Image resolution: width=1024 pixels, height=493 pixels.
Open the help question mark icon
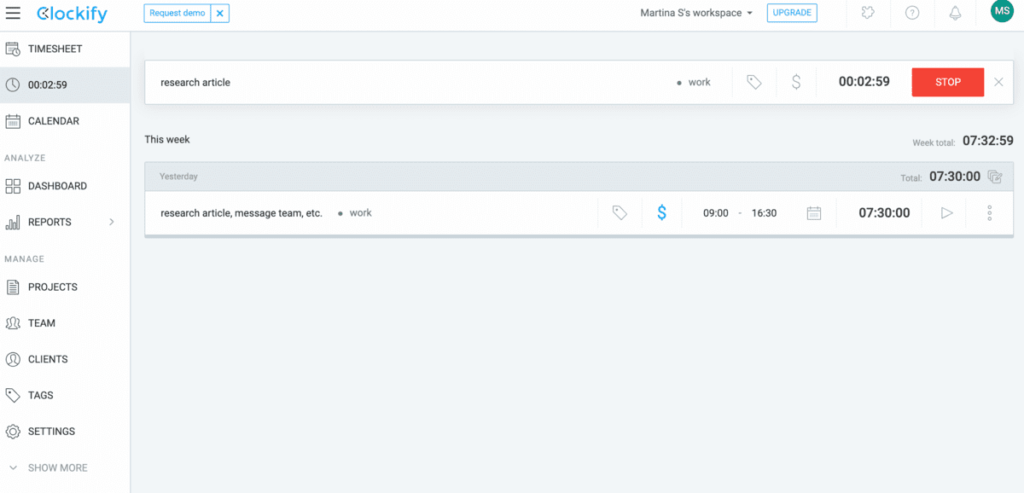[x=911, y=14]
